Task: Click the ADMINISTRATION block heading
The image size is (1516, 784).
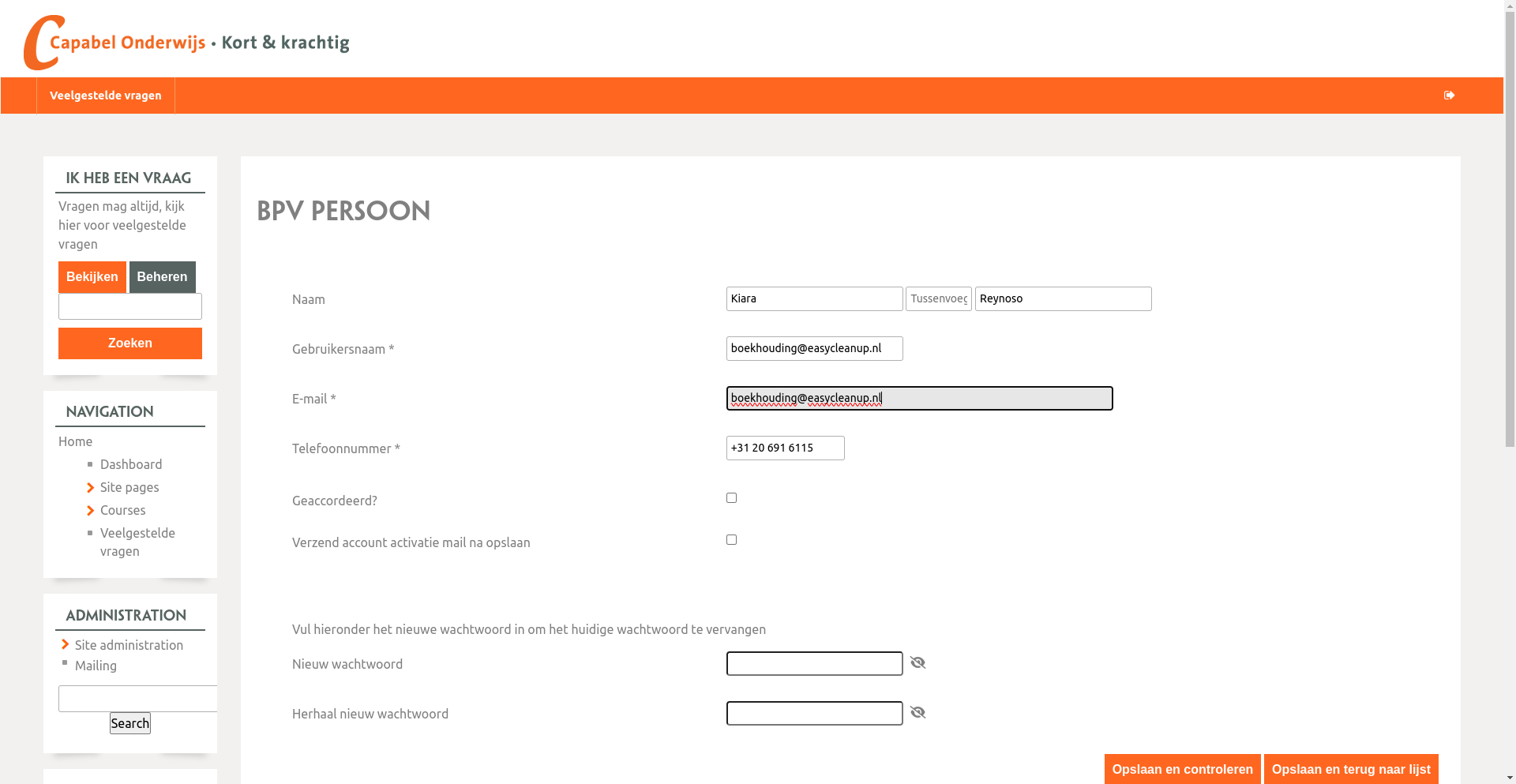Action: 126,615
